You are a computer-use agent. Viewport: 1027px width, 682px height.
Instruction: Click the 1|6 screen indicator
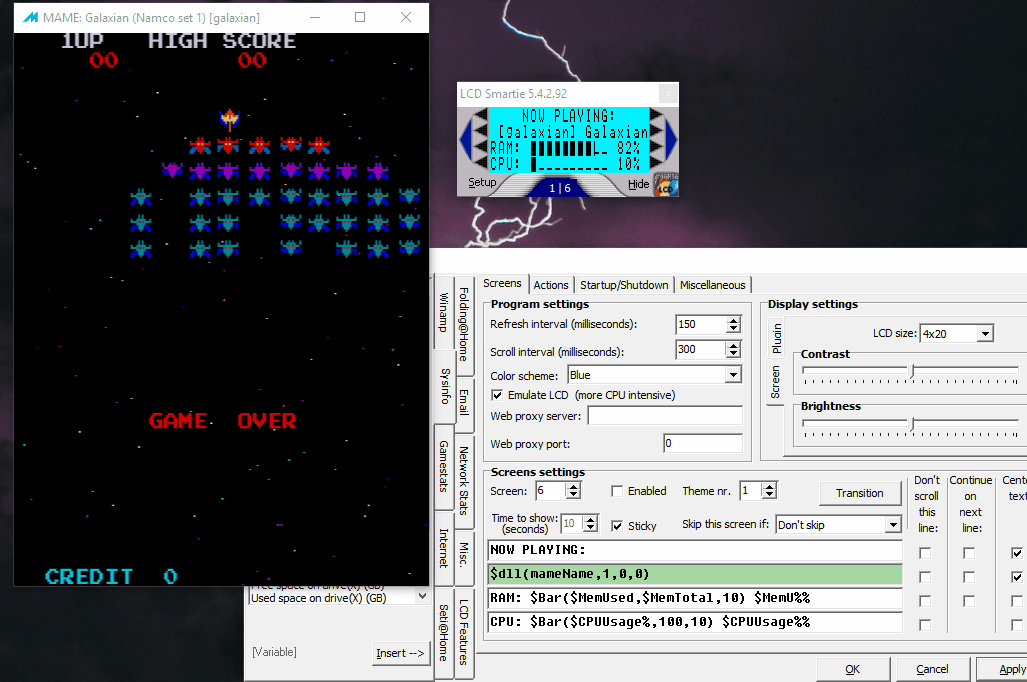[560, 188]
